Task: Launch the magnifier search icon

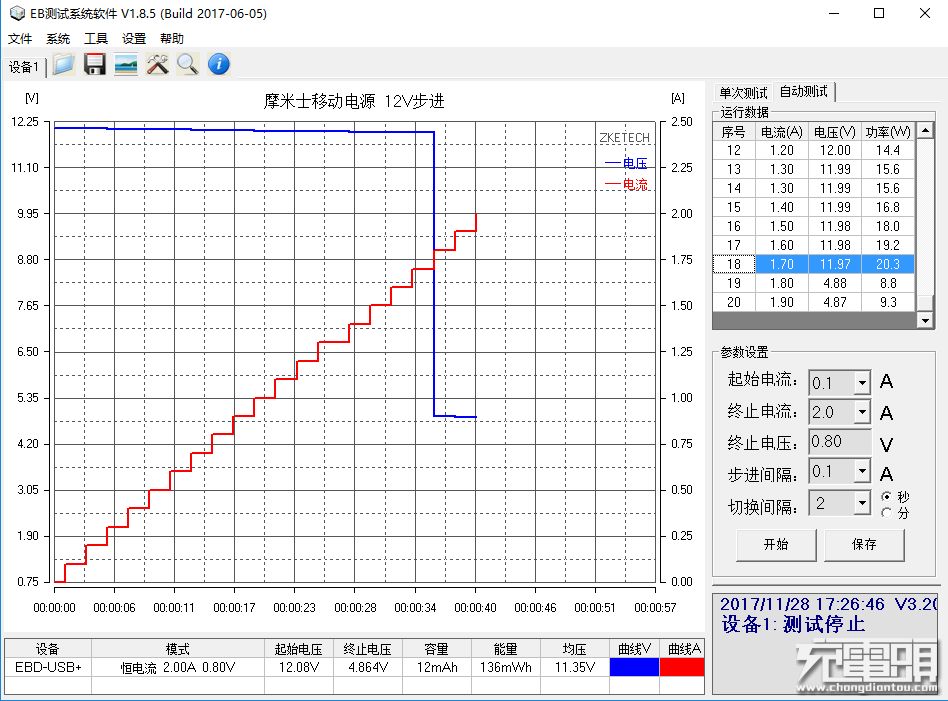Action: (x=188, y=64)
